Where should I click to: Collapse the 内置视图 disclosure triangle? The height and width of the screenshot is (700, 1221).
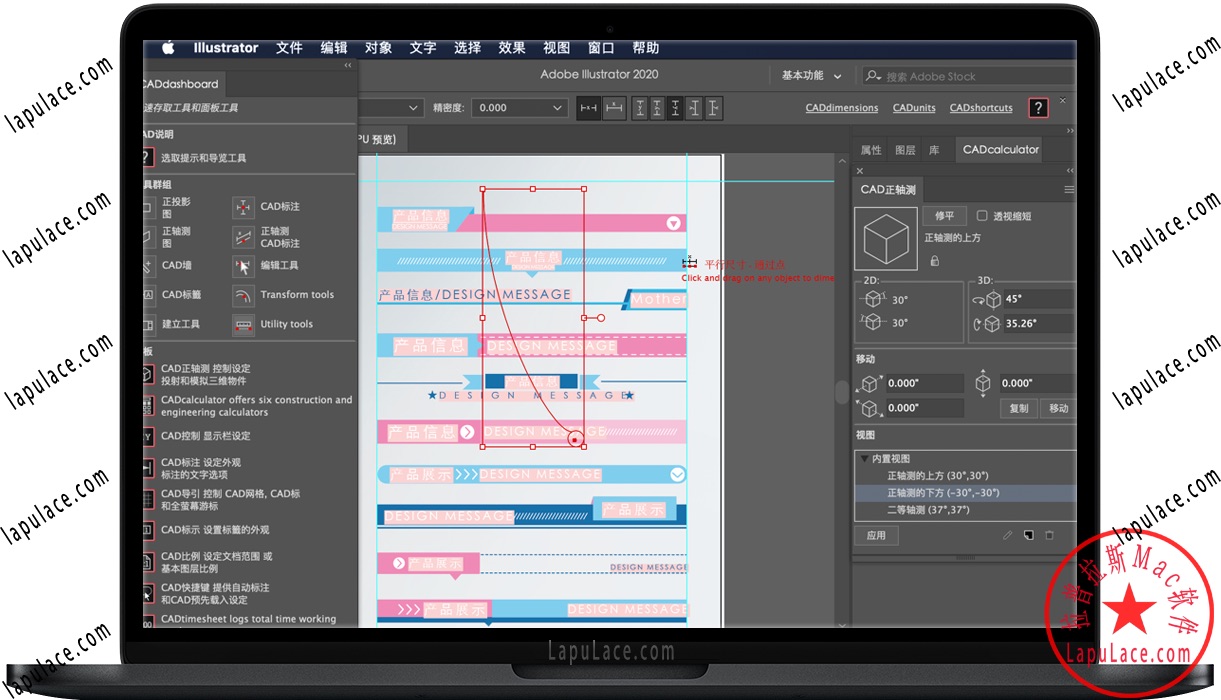[x=864, y=457]
